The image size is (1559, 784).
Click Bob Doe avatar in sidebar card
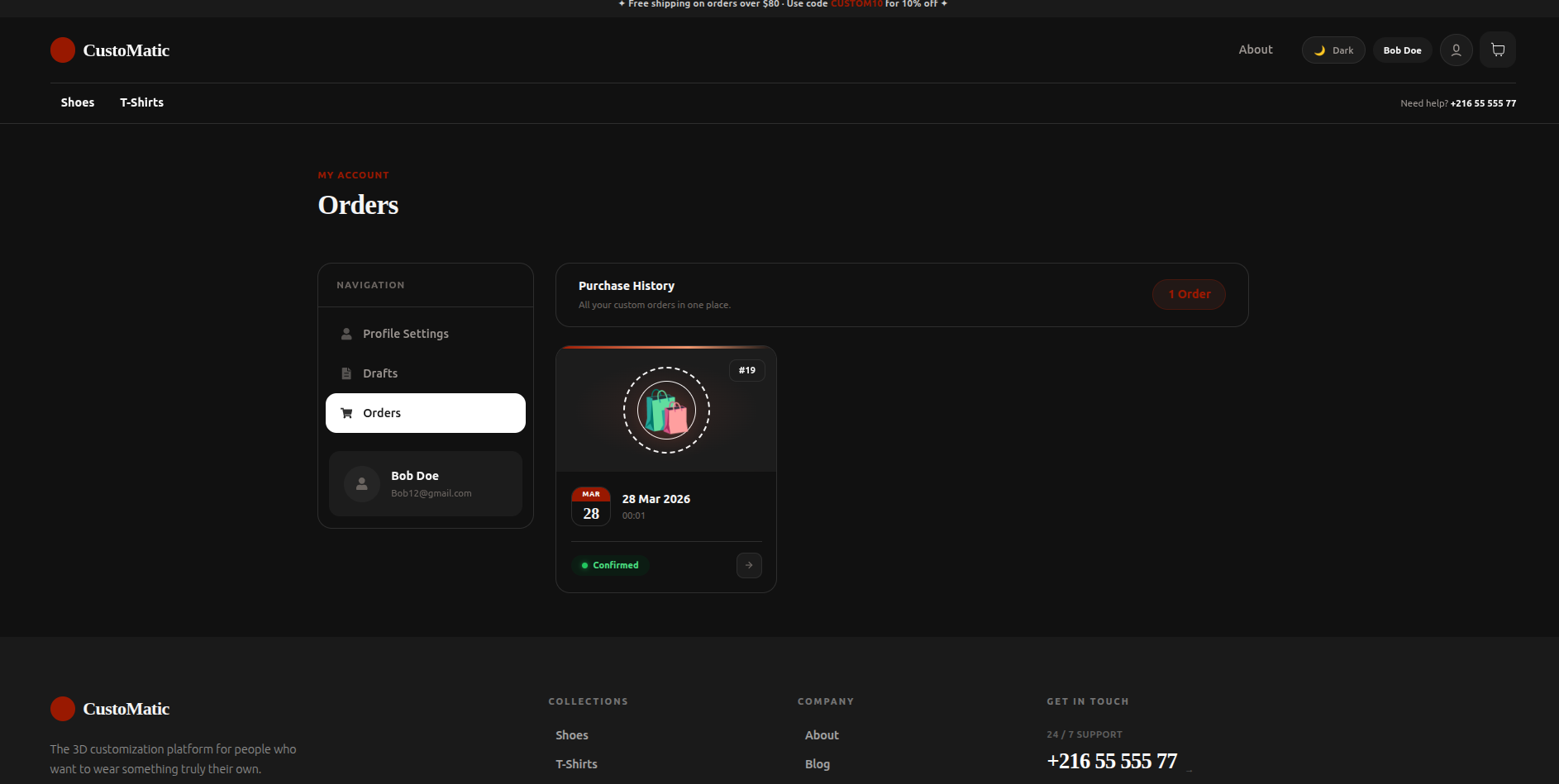[362, 484]
